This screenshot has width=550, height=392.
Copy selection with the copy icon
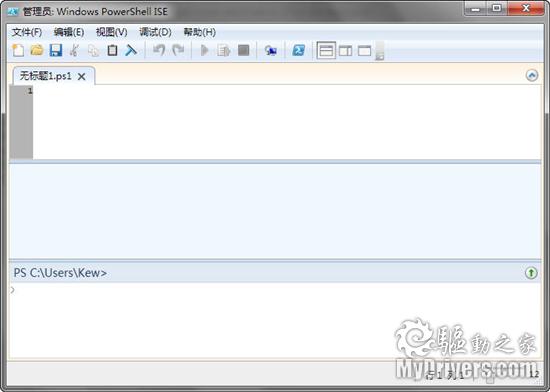[93, 50]
